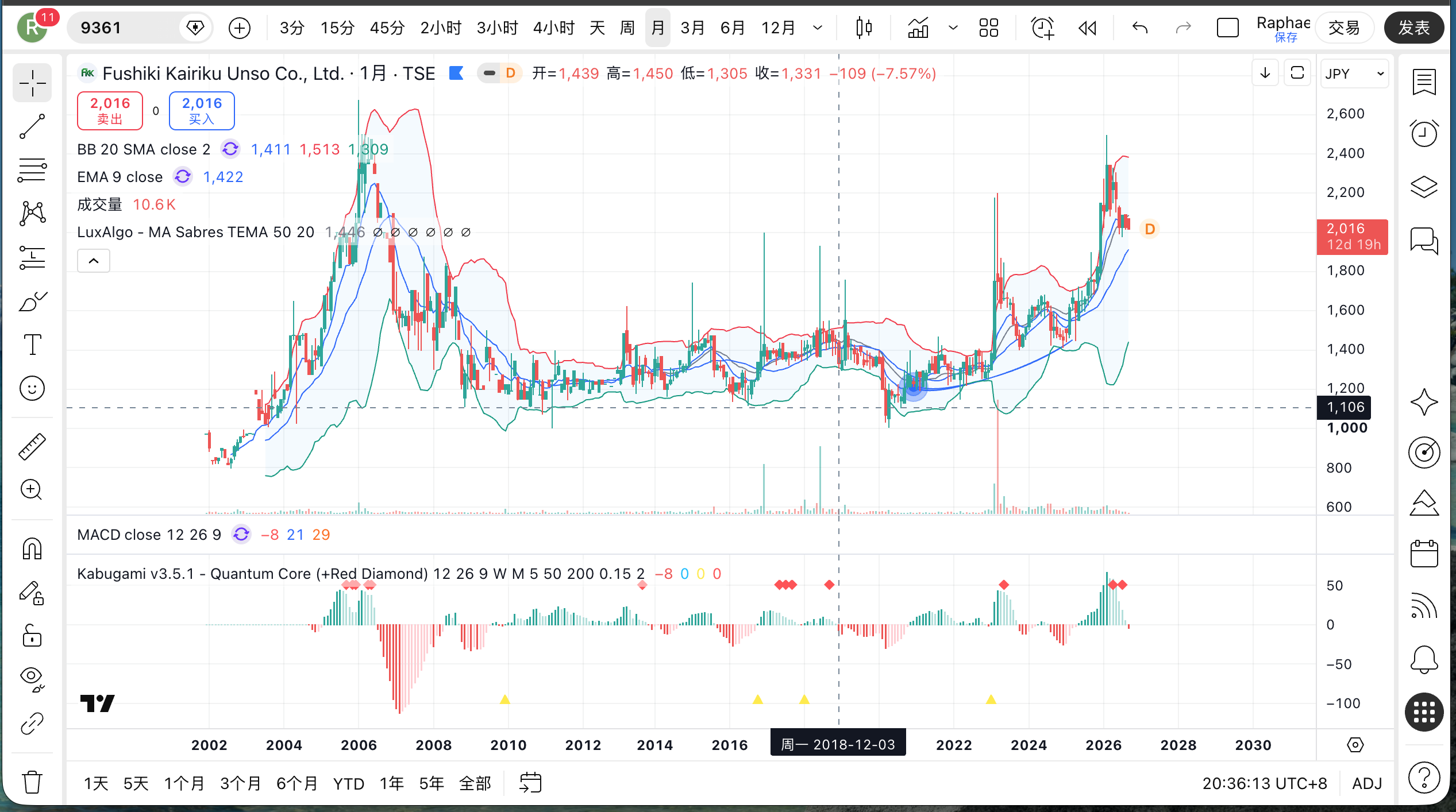Open the watchlist panel
The image size is (1456, 812).
pos(1424,82)
